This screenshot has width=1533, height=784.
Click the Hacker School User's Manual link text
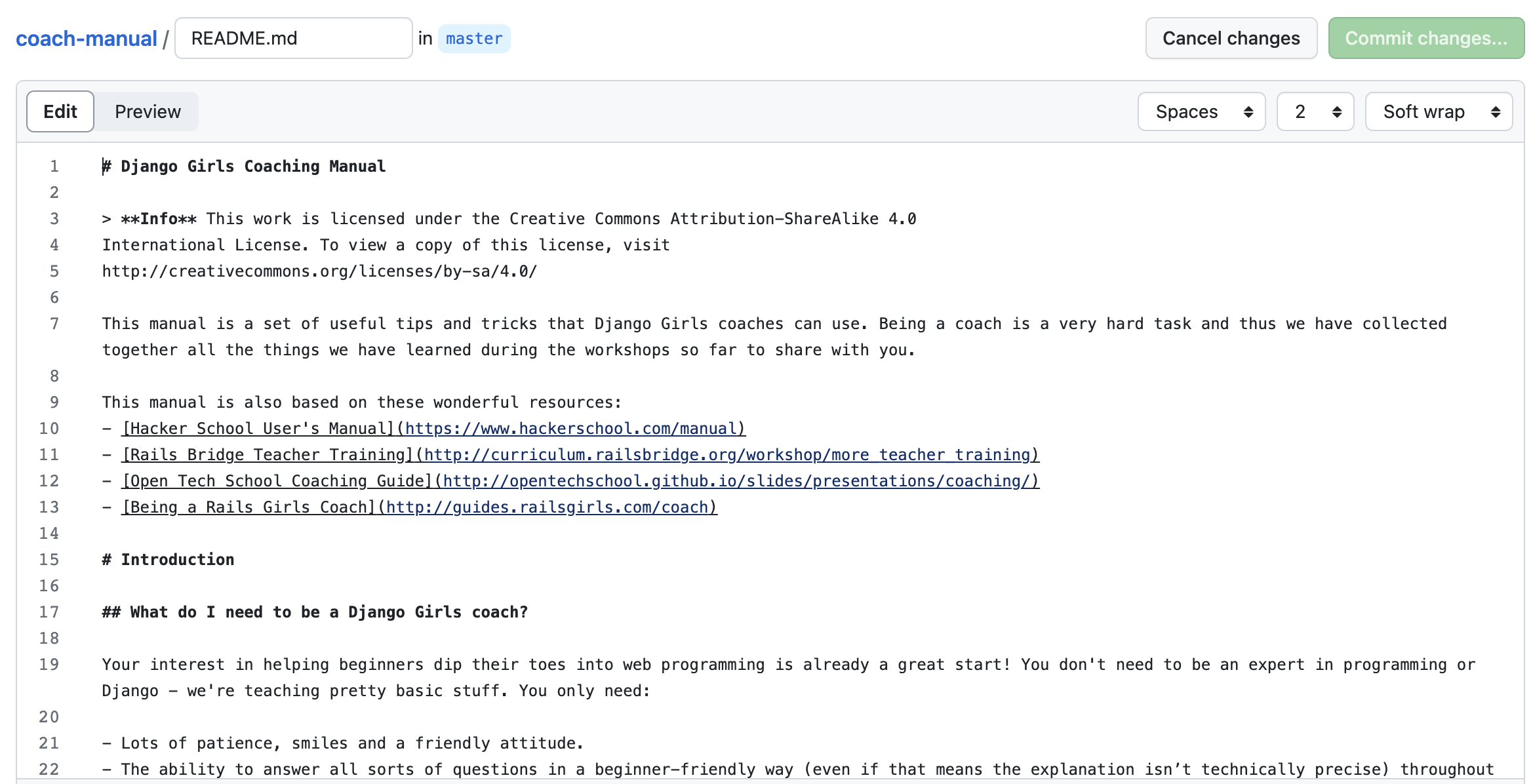(x=258, y=429)
